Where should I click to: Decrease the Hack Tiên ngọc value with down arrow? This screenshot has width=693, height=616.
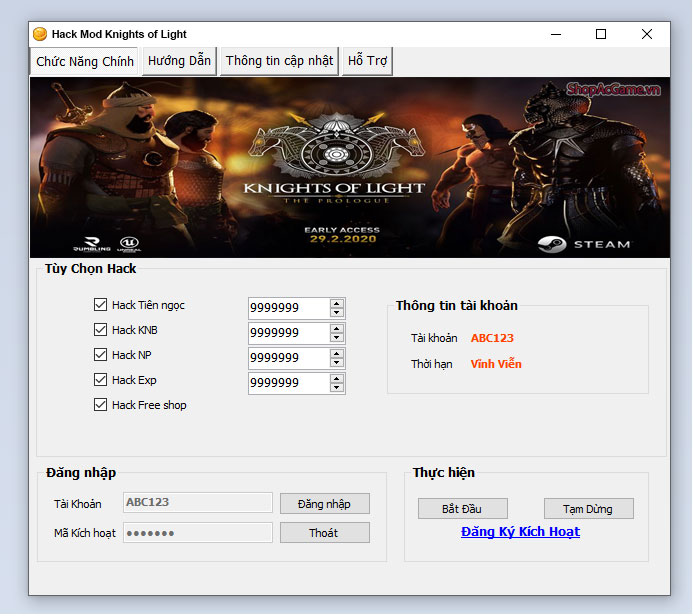coord(337,312)
